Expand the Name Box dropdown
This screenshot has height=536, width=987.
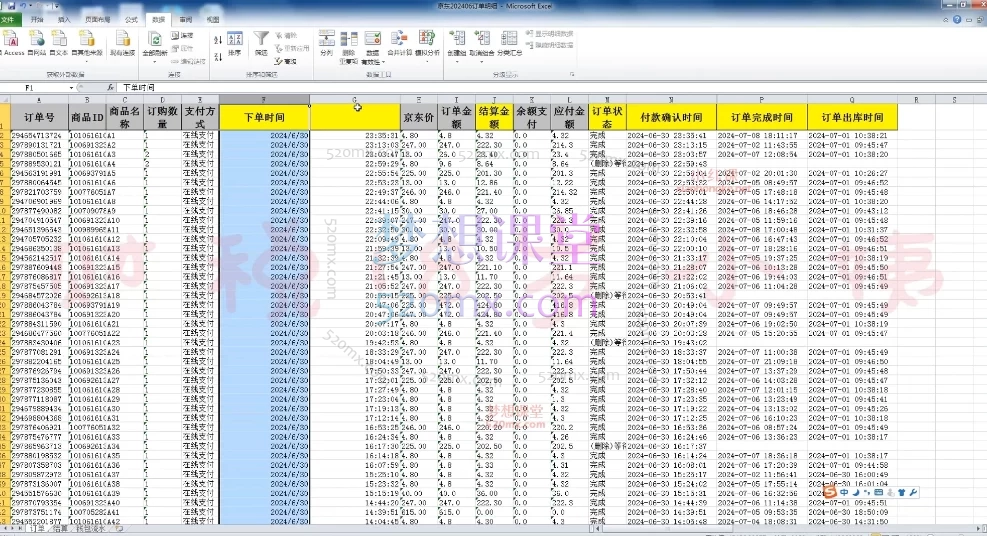tap(71, 87)
